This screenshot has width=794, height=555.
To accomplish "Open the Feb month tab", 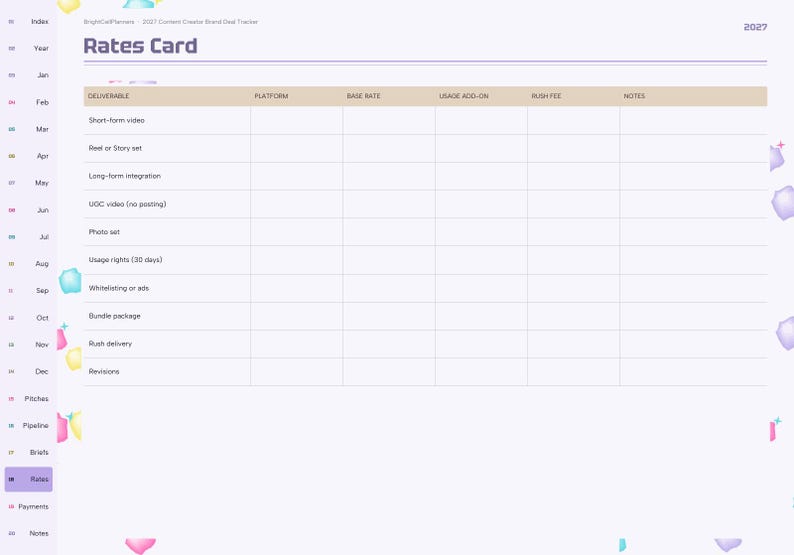I will 28,102.
